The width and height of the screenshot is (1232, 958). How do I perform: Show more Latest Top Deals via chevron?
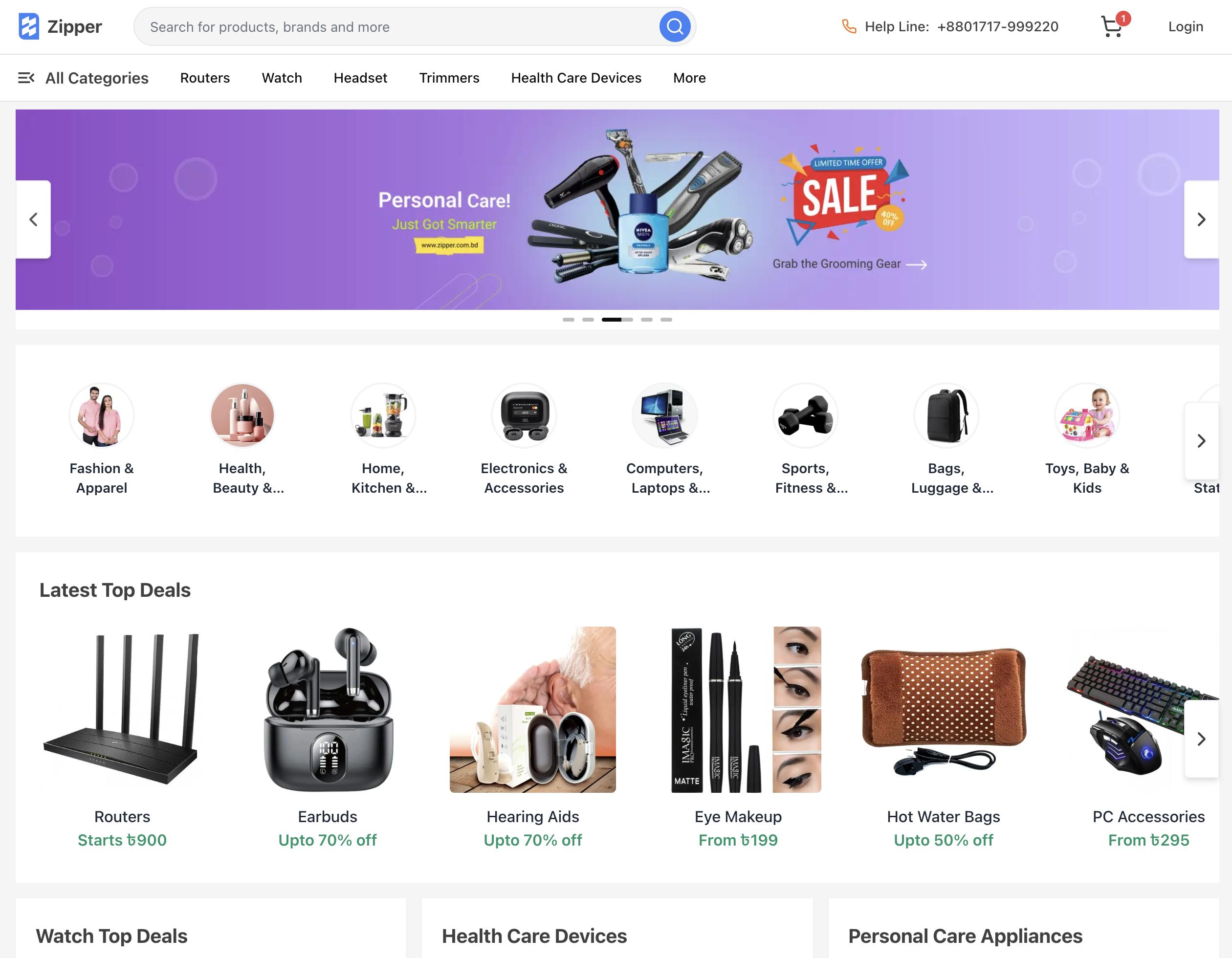[1201, 739]
